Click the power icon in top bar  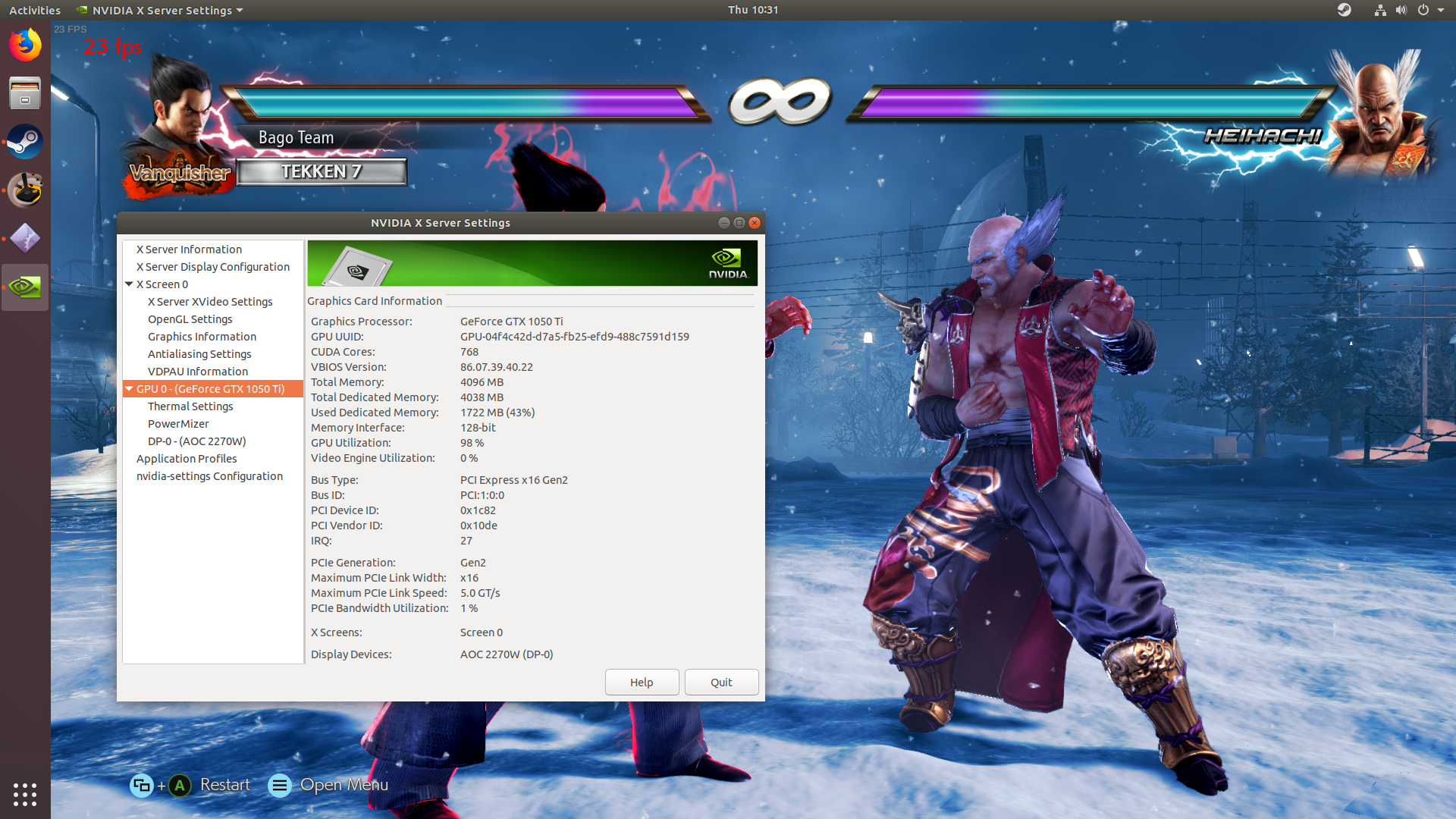[x=1423, y=10]
